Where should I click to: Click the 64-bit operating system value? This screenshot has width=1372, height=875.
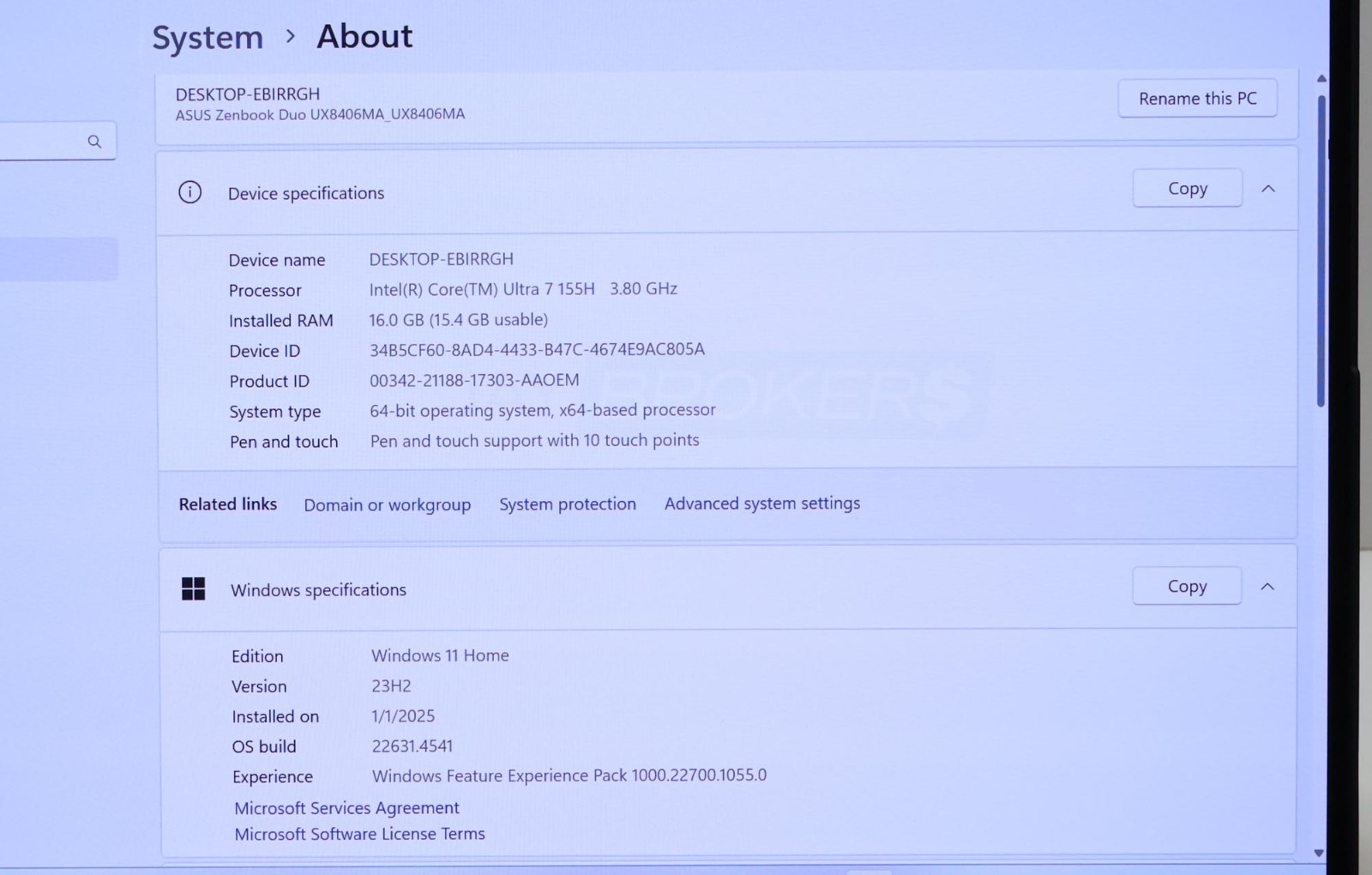[x=543, y=410]
